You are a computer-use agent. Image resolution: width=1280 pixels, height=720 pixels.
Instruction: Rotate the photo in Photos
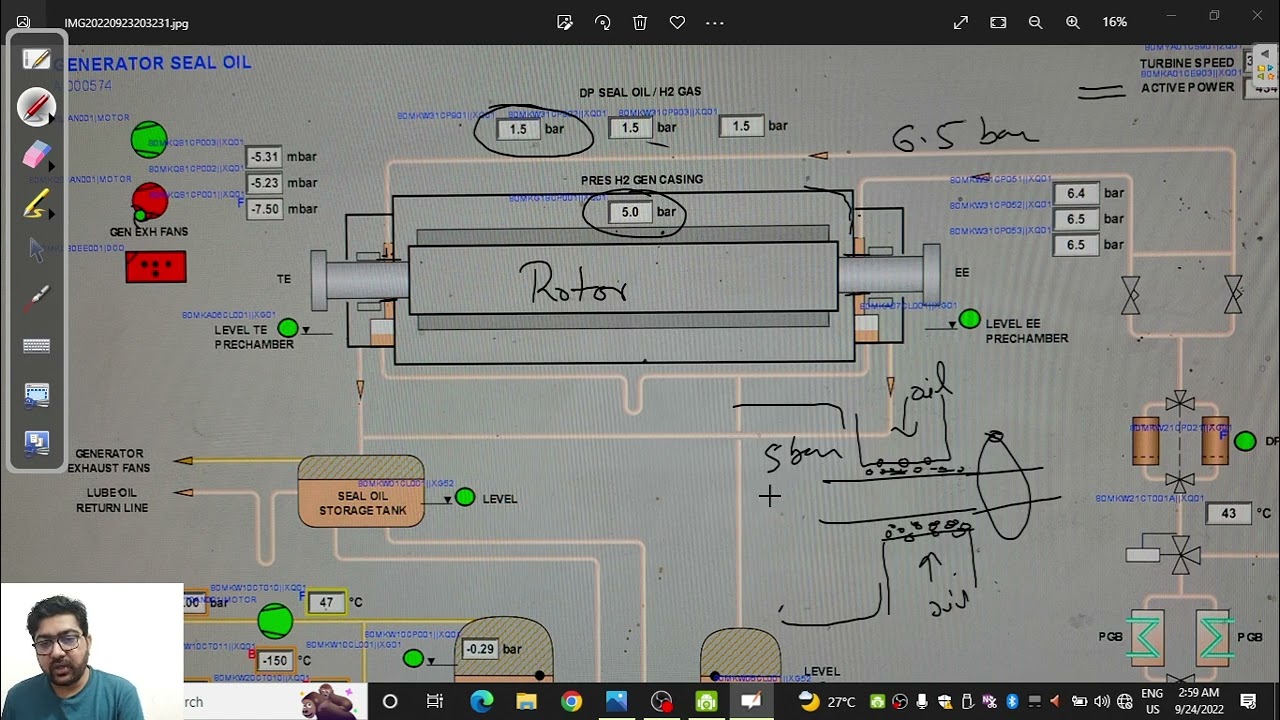coord(603,22)
